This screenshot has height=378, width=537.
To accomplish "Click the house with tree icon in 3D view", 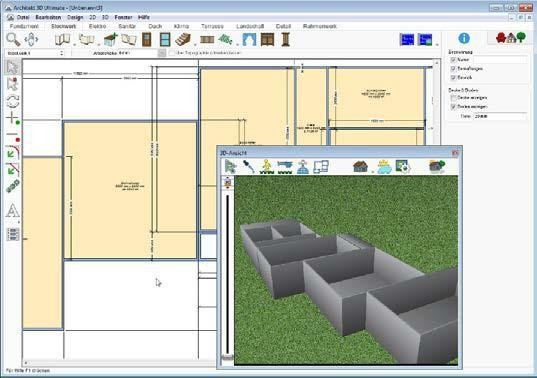I will [437, 167].
